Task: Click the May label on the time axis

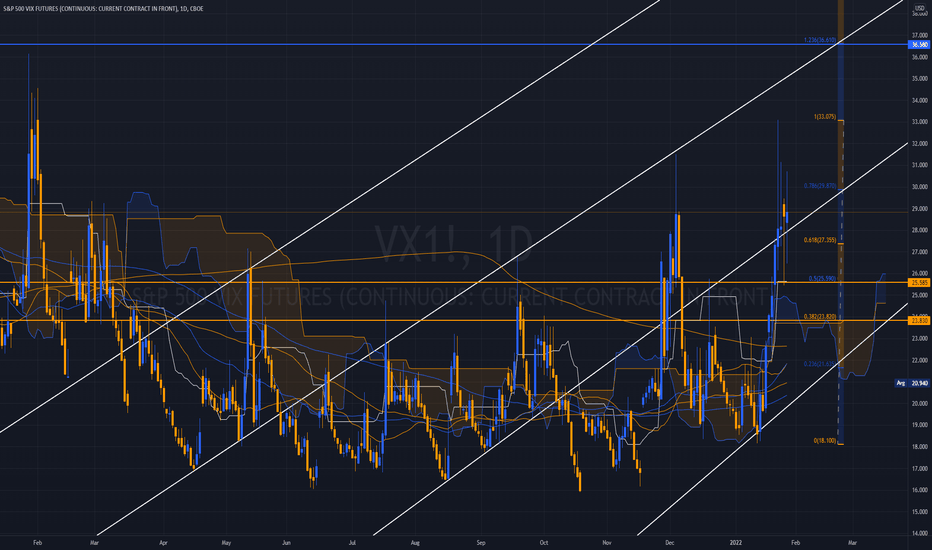Action: tap(226, 543)
